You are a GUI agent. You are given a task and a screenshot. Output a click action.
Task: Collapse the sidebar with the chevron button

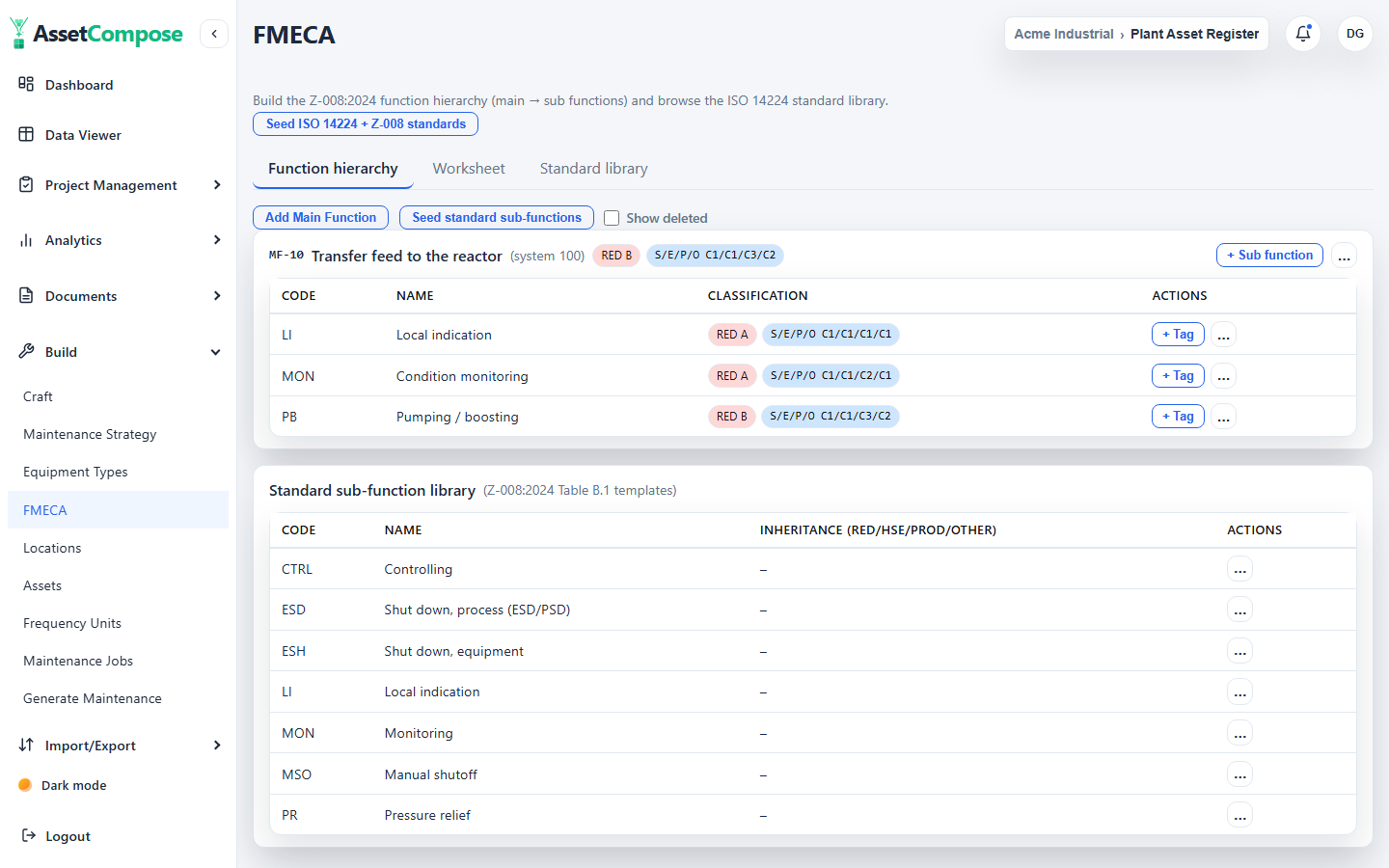tap(214, 34)
